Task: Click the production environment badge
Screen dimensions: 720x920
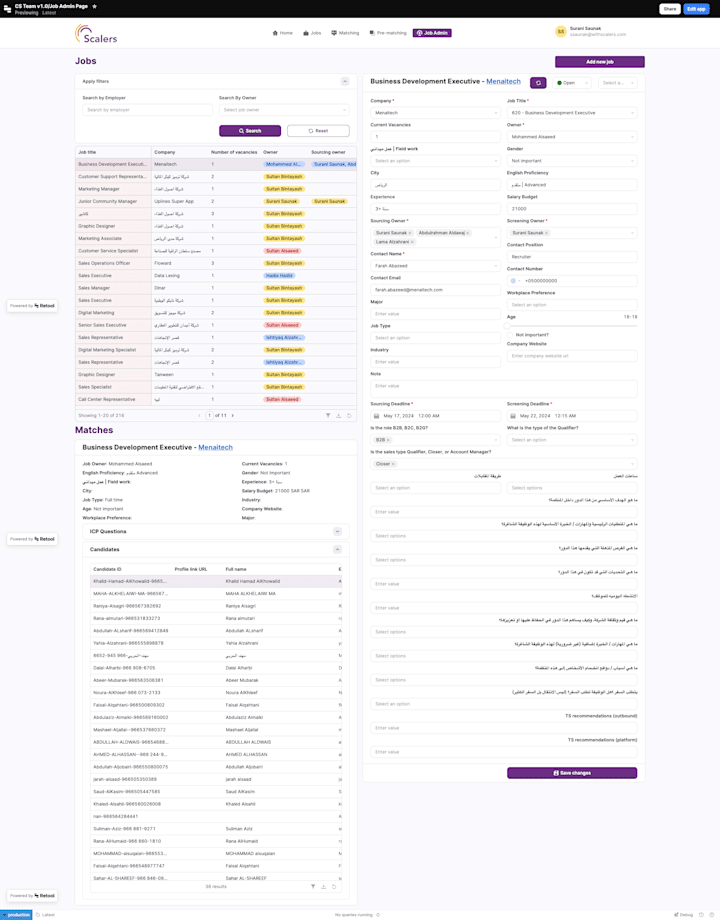Action: point(16,915)
